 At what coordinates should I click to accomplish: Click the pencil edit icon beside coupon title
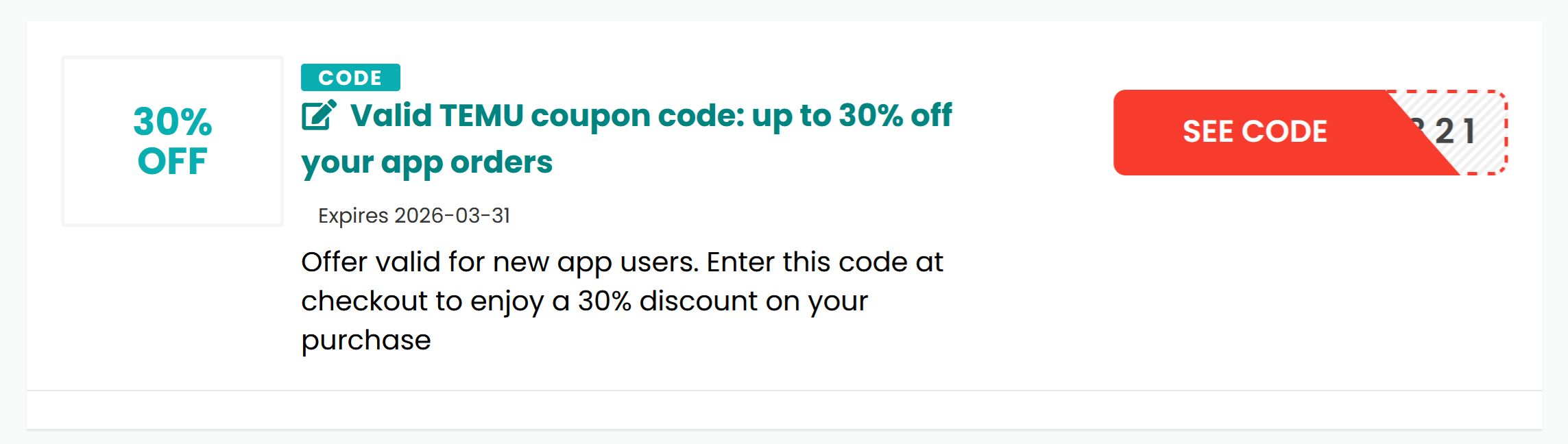click(x=319, y=115)
